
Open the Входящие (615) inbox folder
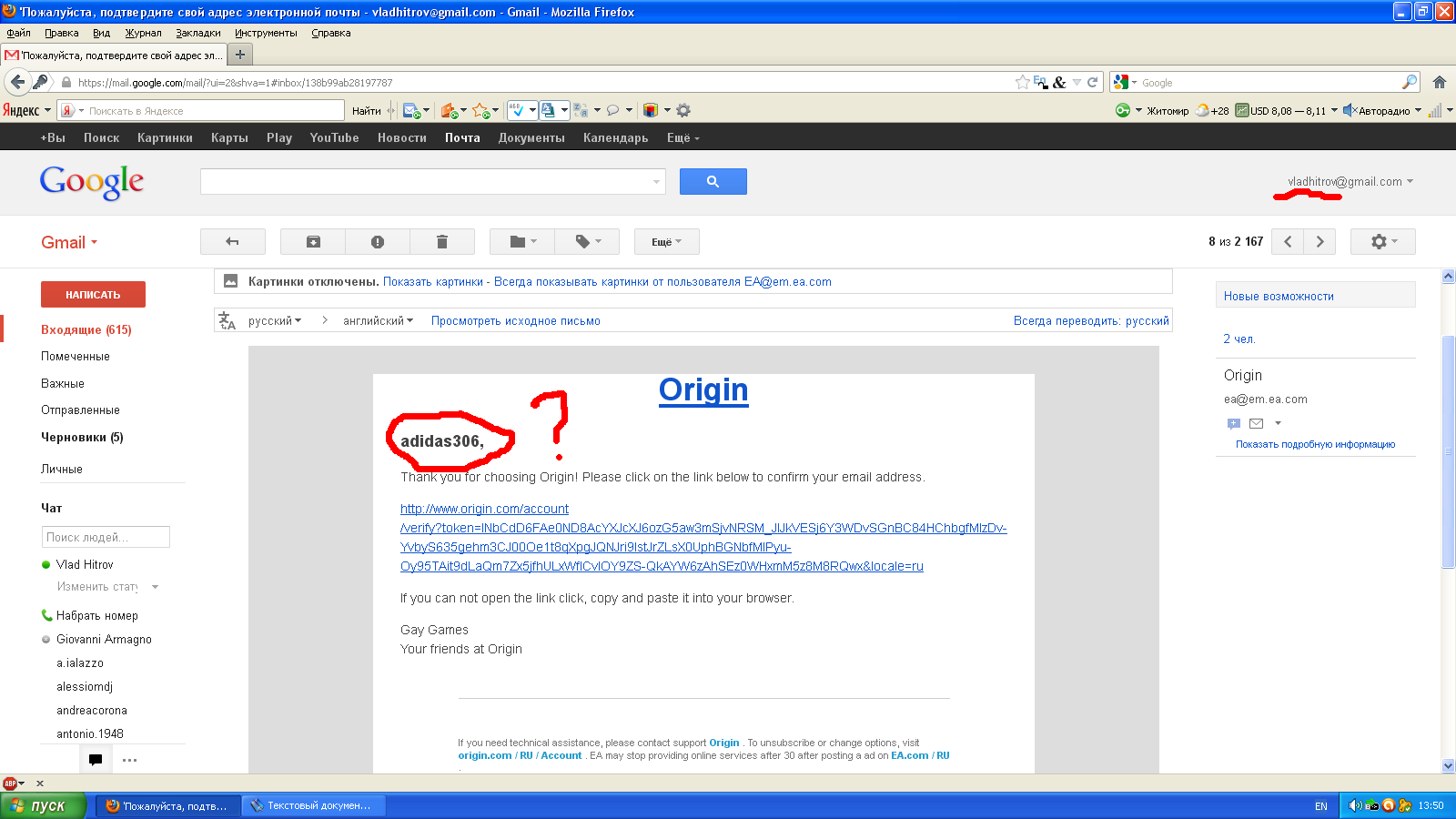(x=86, y=329)
